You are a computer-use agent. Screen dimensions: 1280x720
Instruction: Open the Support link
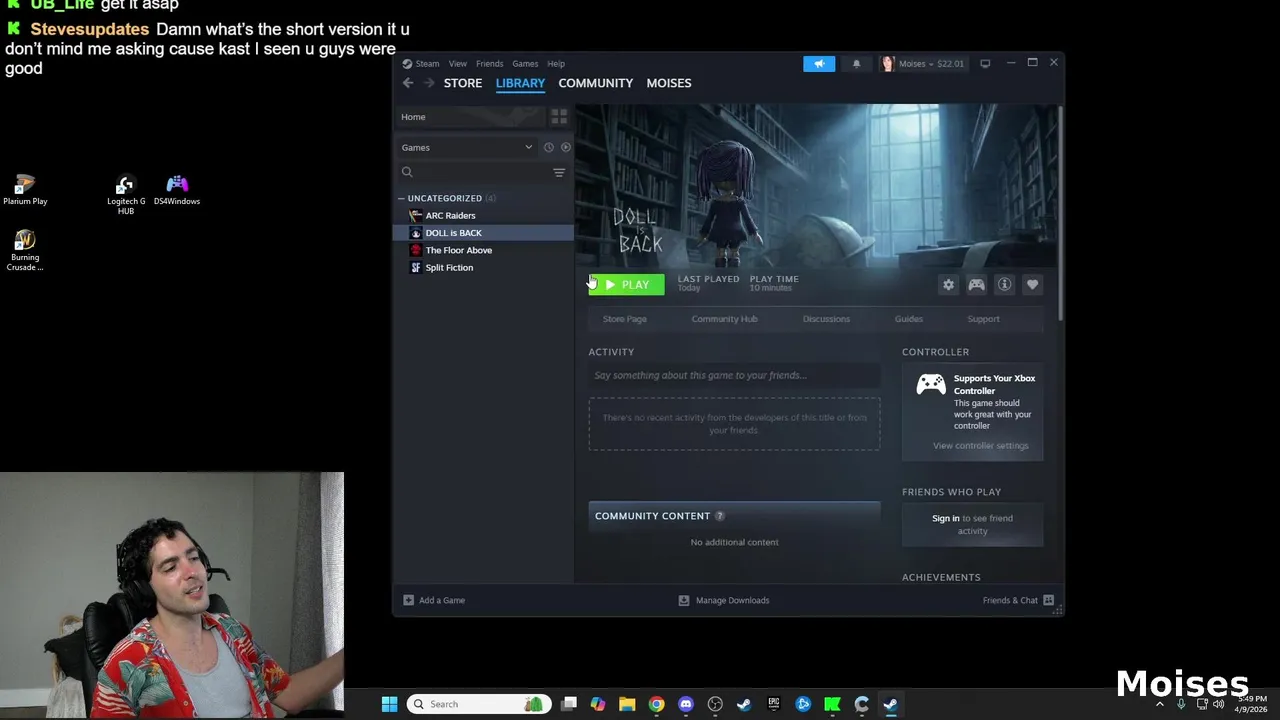[983, 319]
